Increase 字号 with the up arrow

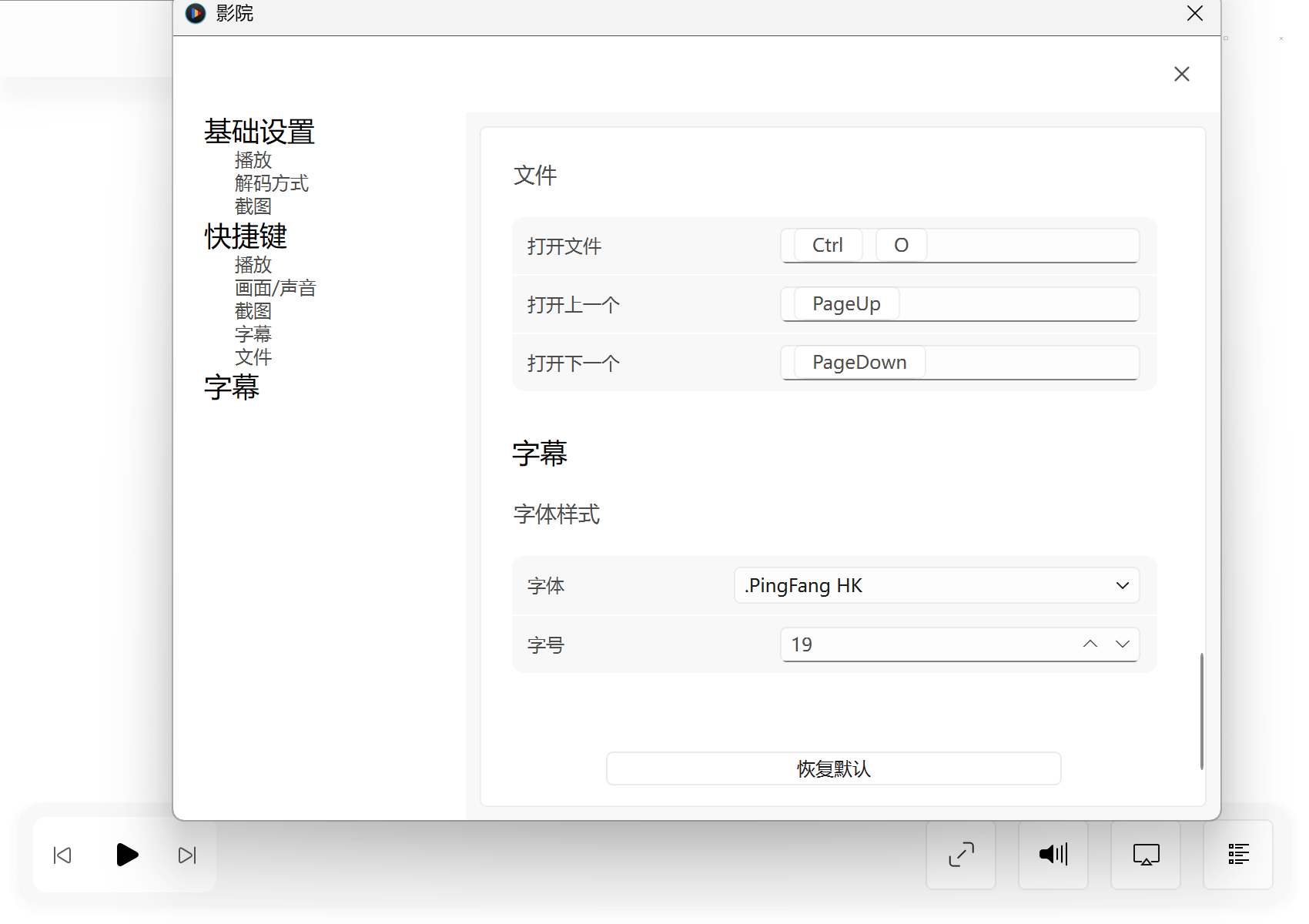(1090, 644)
